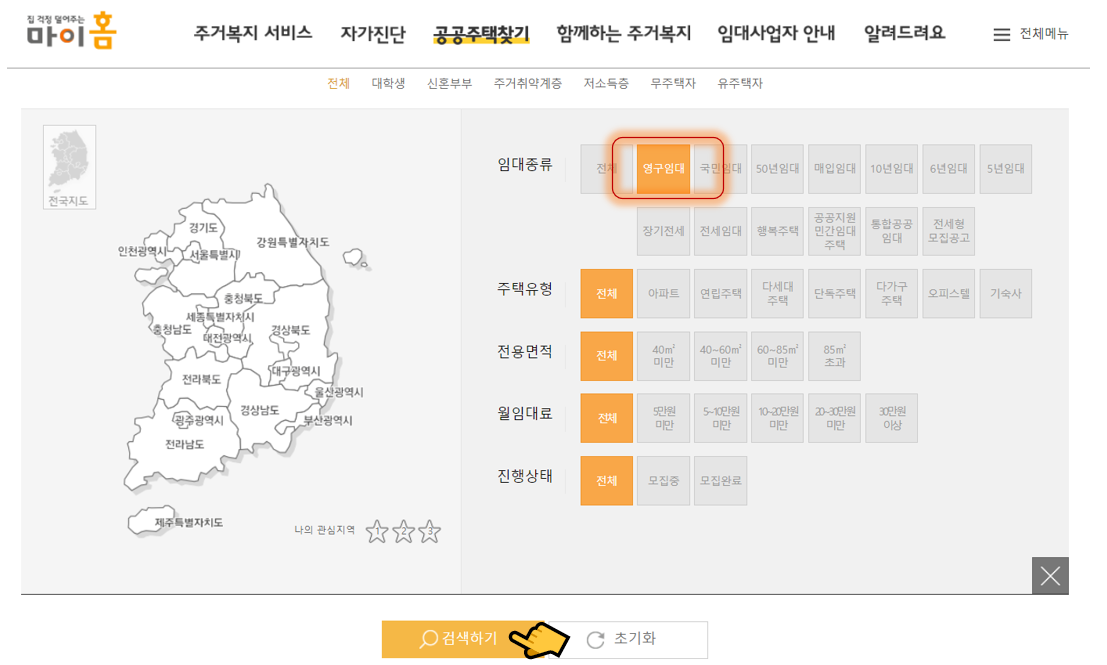Deselect the highlighted 영구임대 lease type
1107x665 pixels.
tap(663, 168)
